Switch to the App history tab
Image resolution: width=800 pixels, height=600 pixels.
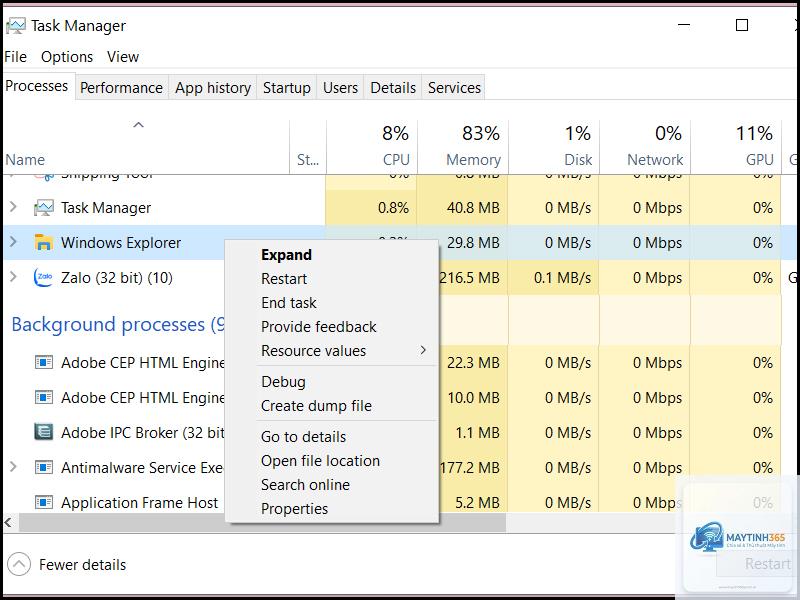coord(213,88)
